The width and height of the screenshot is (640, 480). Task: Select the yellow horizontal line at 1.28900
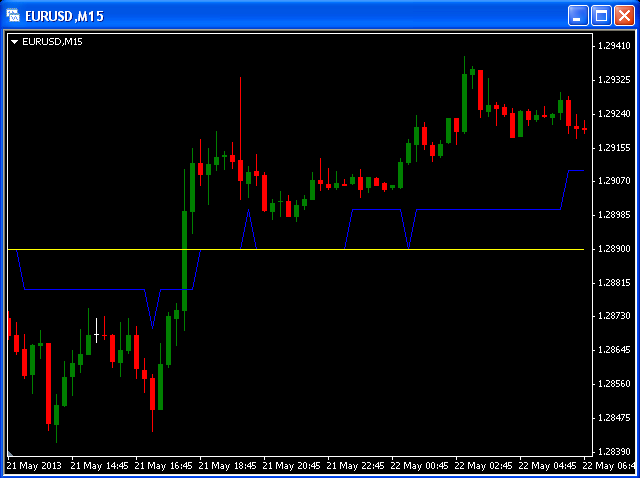[296, 249]
